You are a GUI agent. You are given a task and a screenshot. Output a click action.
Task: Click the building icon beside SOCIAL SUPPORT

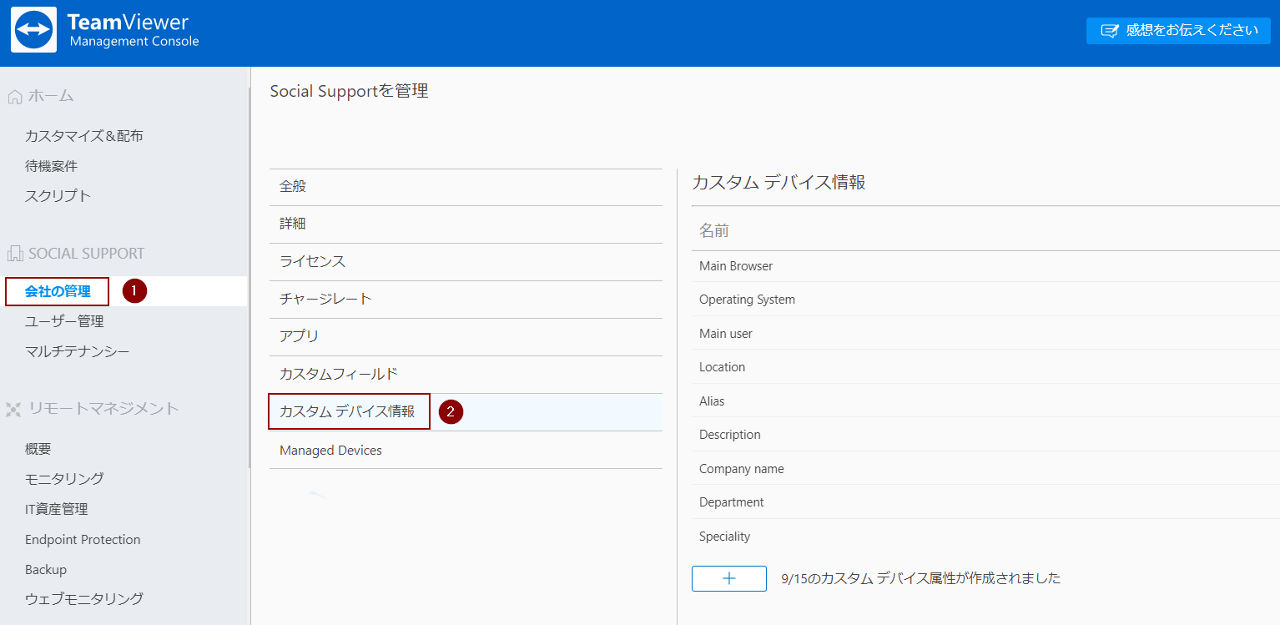click(15, 254)
